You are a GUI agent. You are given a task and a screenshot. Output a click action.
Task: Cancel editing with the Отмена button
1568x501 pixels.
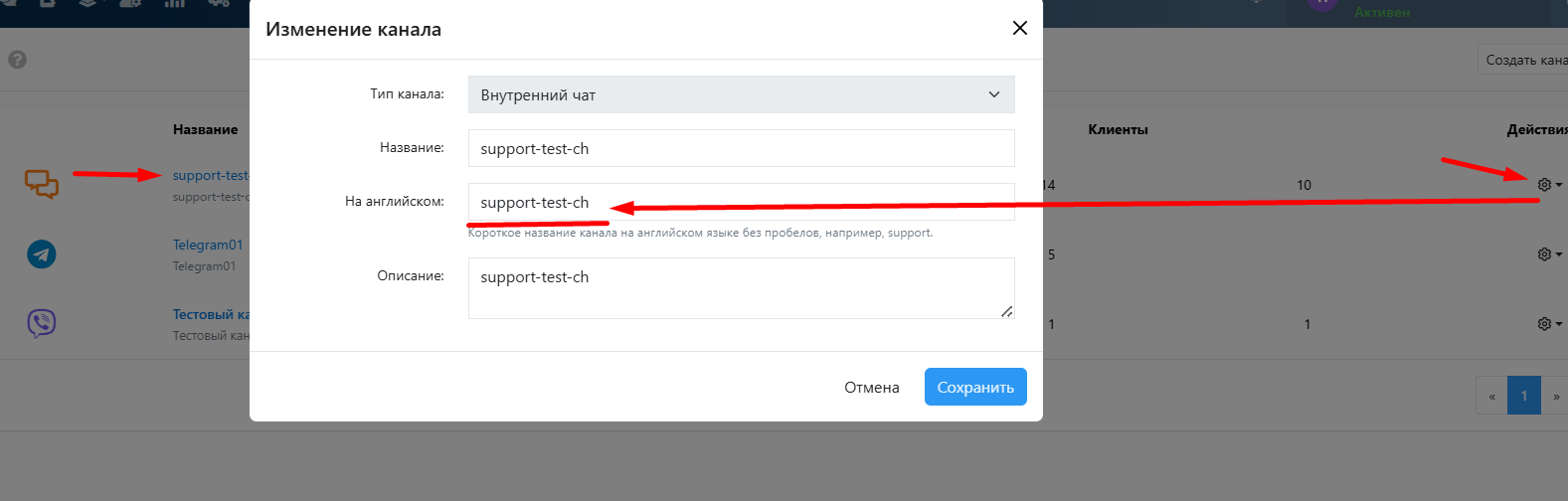pyautogui.click(x=872, y=387)
